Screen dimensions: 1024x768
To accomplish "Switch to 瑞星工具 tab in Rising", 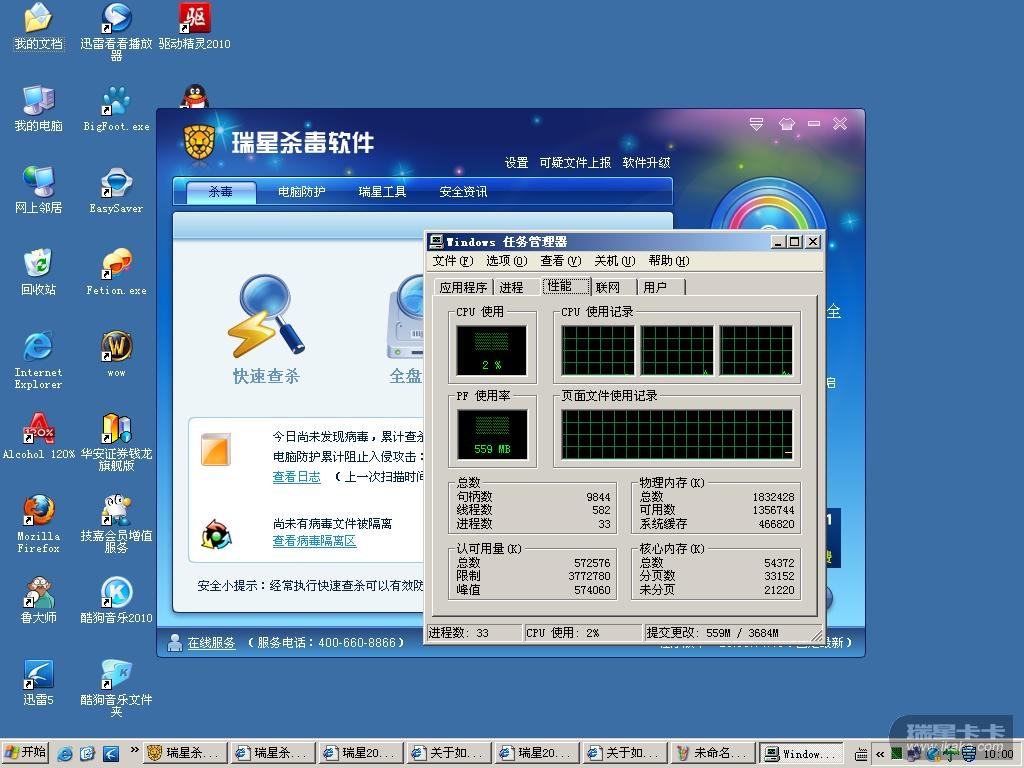I will 382,191.
